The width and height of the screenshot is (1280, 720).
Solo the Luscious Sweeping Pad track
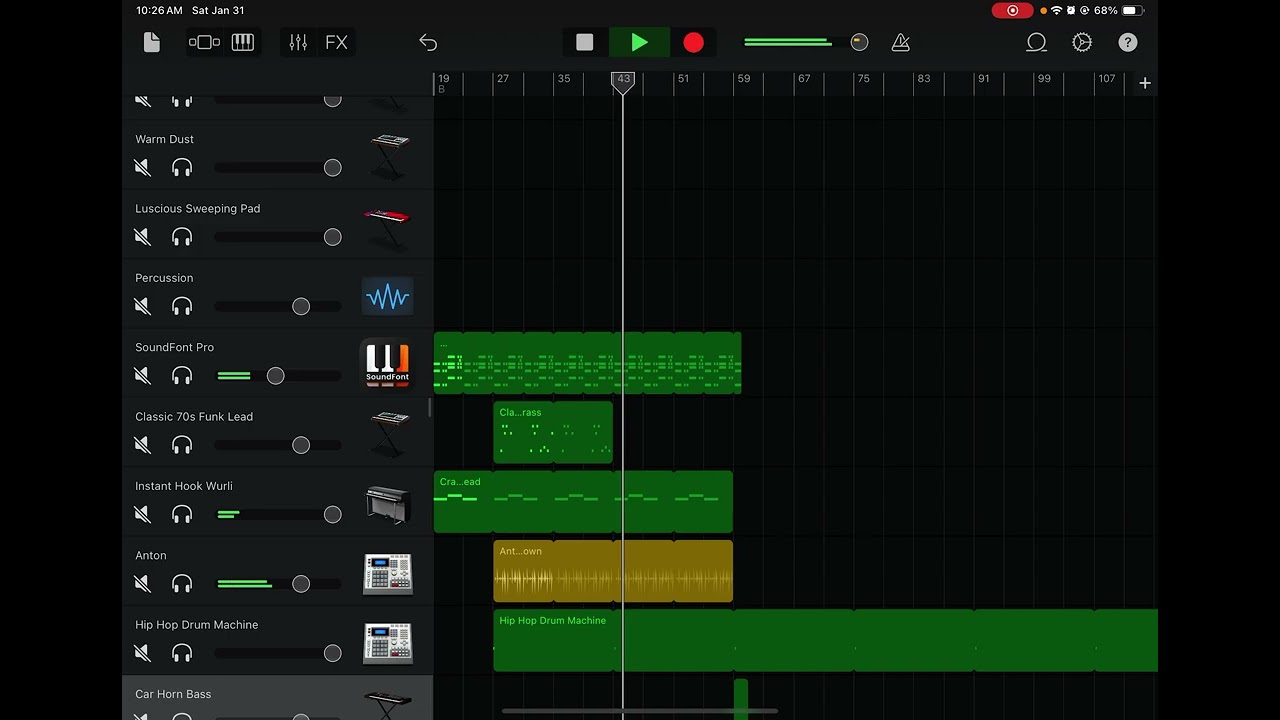[182, 237]
